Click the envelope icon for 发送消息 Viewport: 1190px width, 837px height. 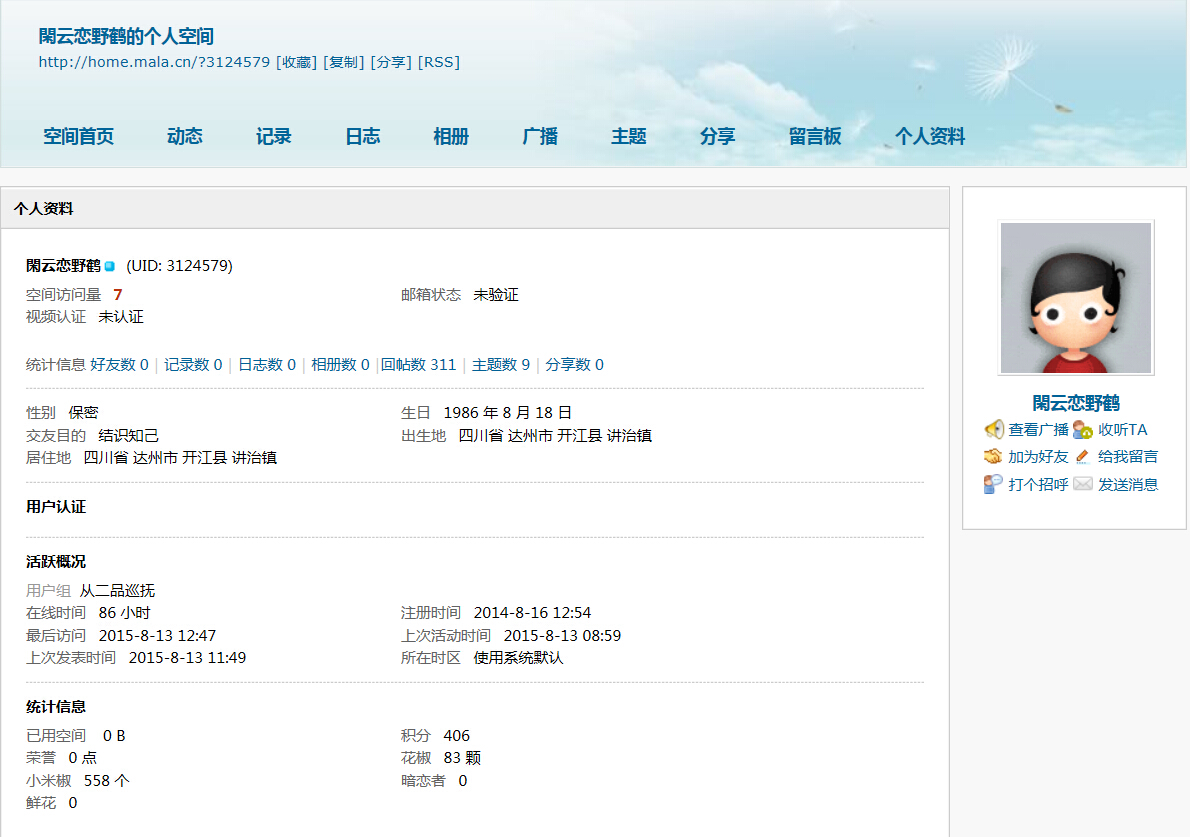(1083, 484)
